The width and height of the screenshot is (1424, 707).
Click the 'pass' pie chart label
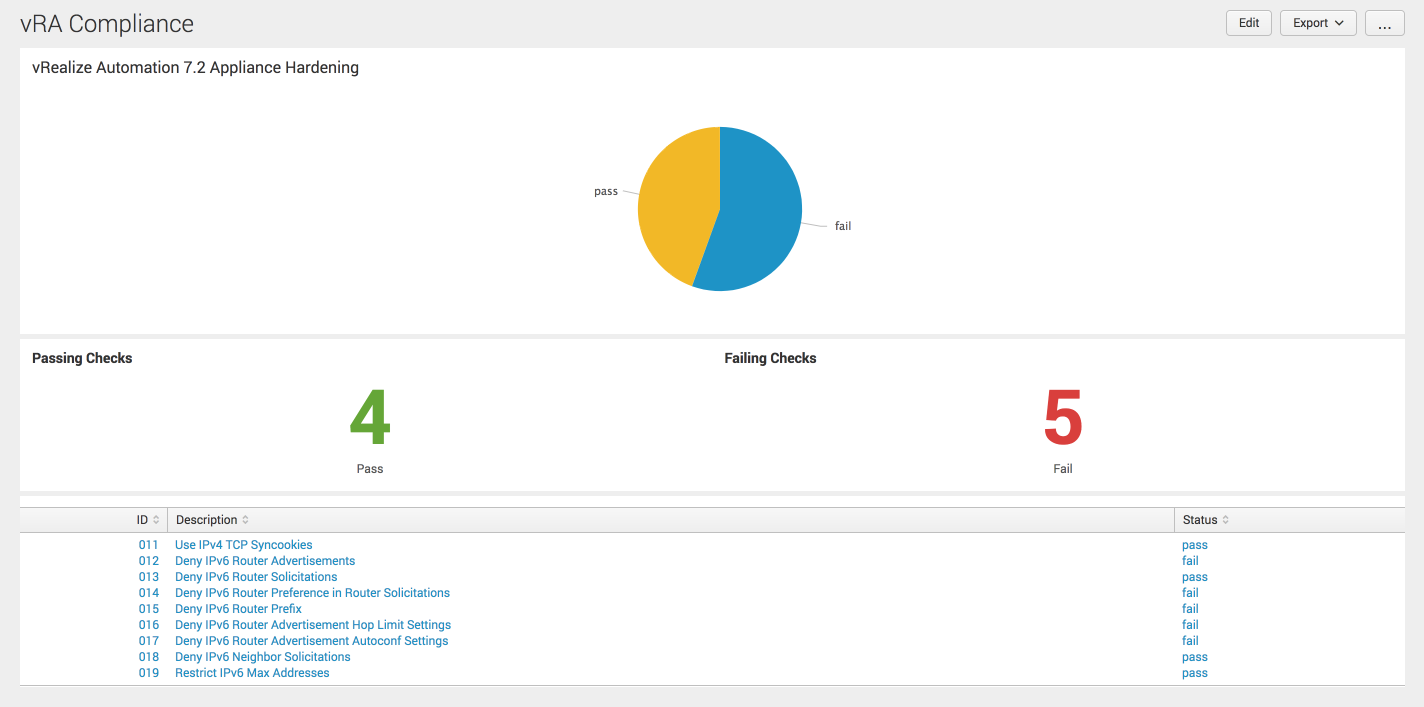click(x=606, y=191)
